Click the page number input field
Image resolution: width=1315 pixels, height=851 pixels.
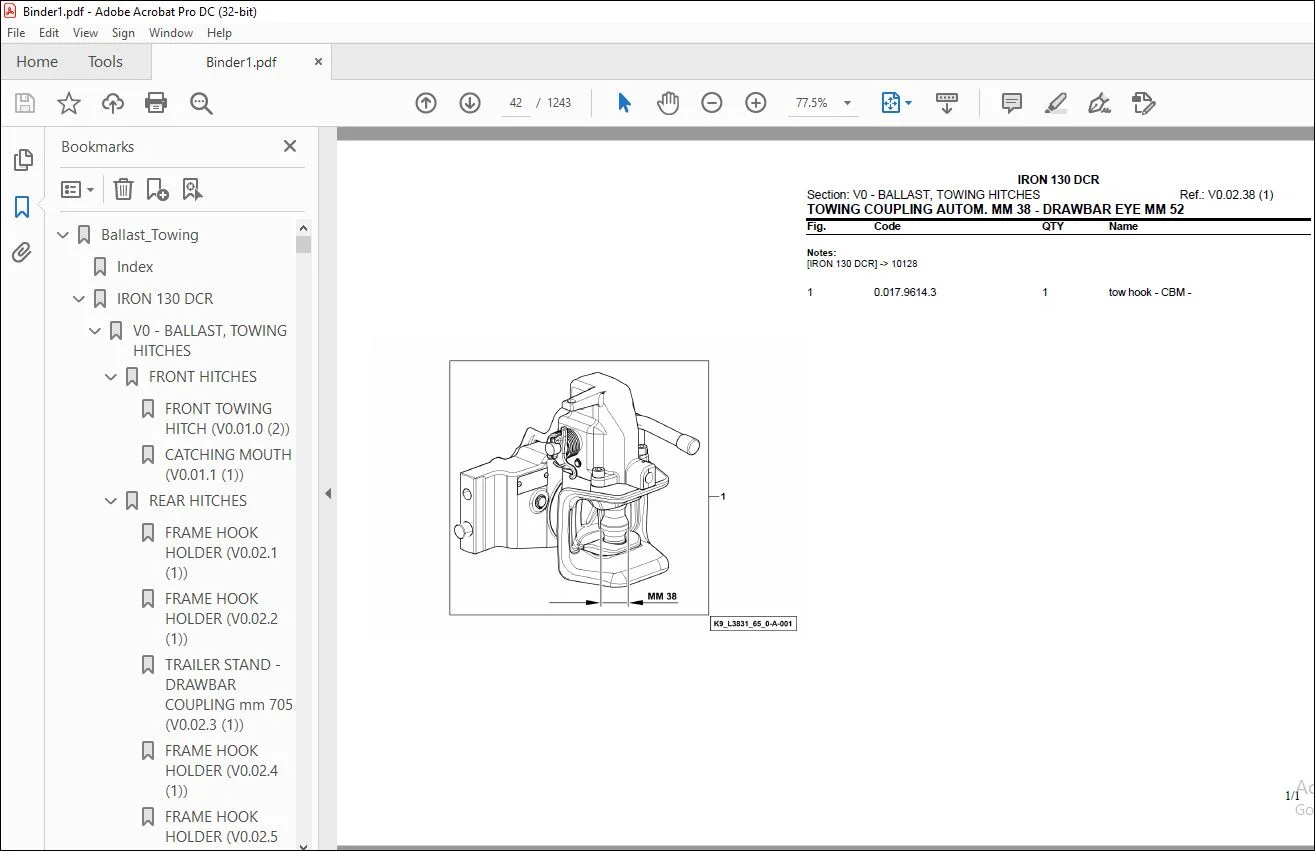(516, 103)
